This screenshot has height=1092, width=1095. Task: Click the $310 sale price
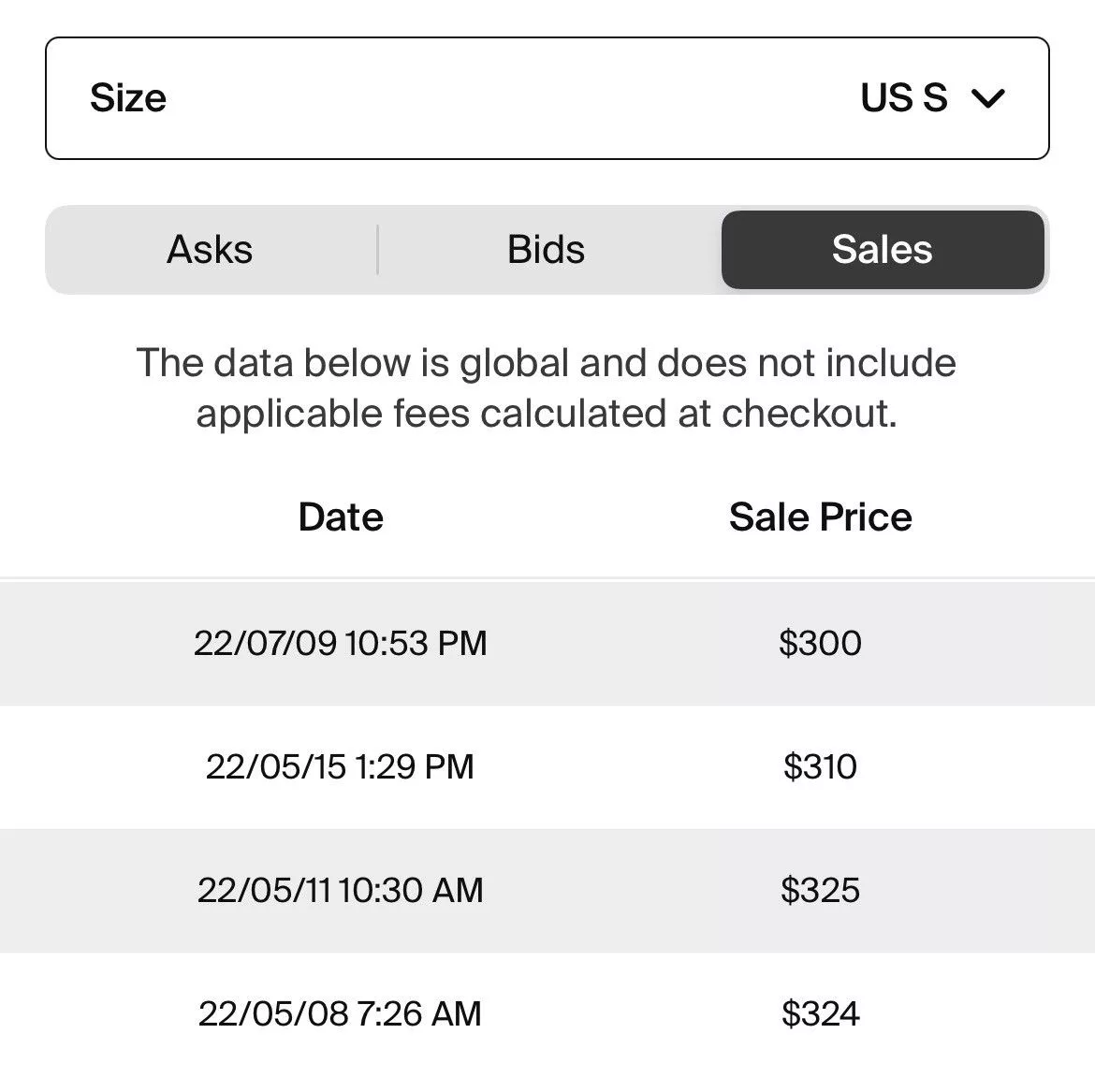pyautogui.click(x=821, y=766)
